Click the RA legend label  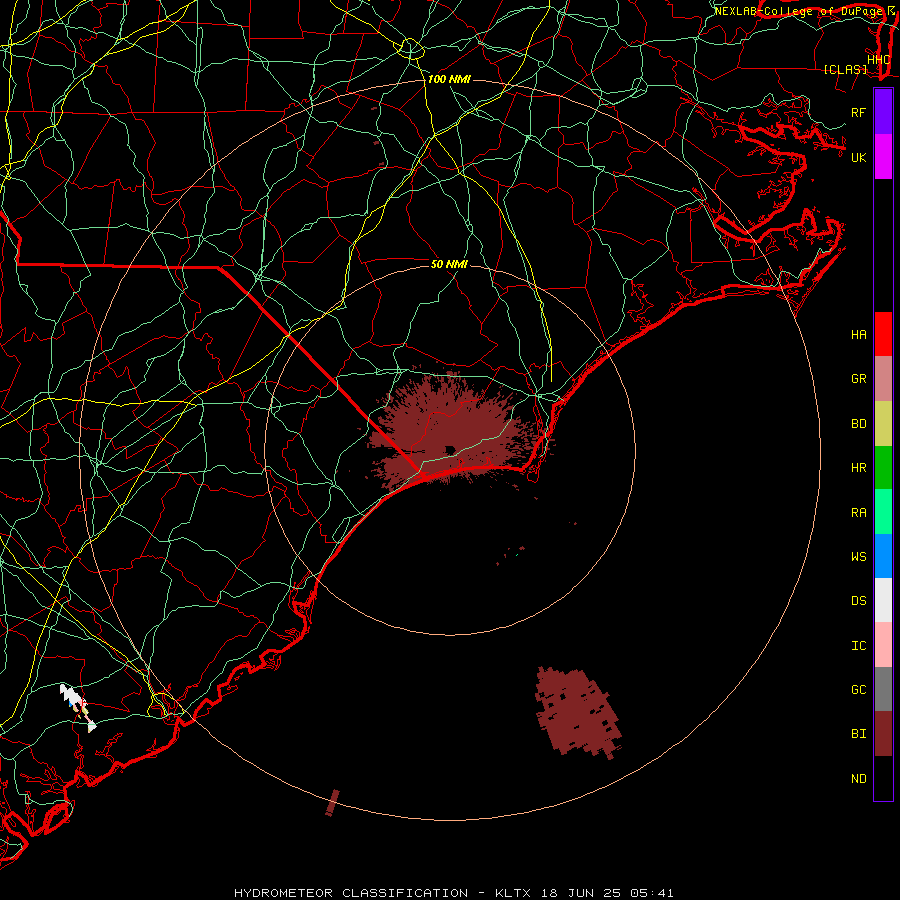pos(858,513)
